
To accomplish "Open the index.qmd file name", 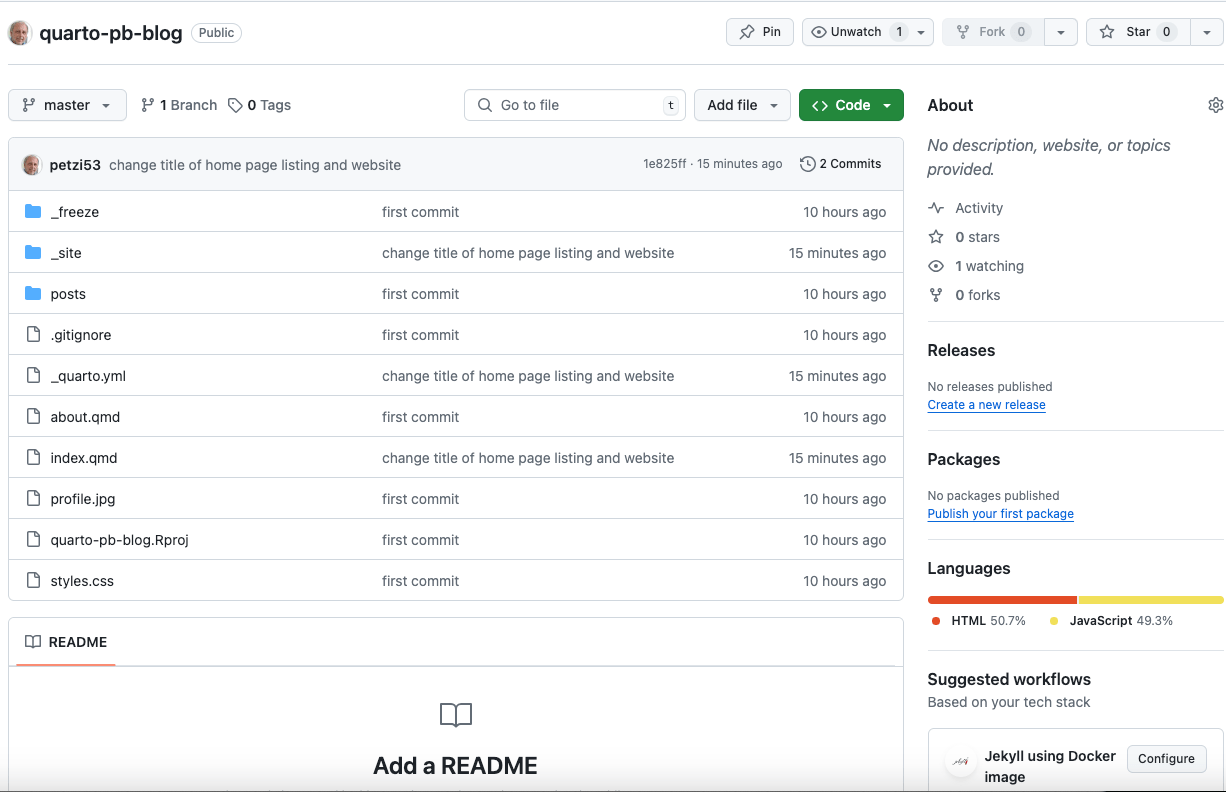I will (84, 458).
